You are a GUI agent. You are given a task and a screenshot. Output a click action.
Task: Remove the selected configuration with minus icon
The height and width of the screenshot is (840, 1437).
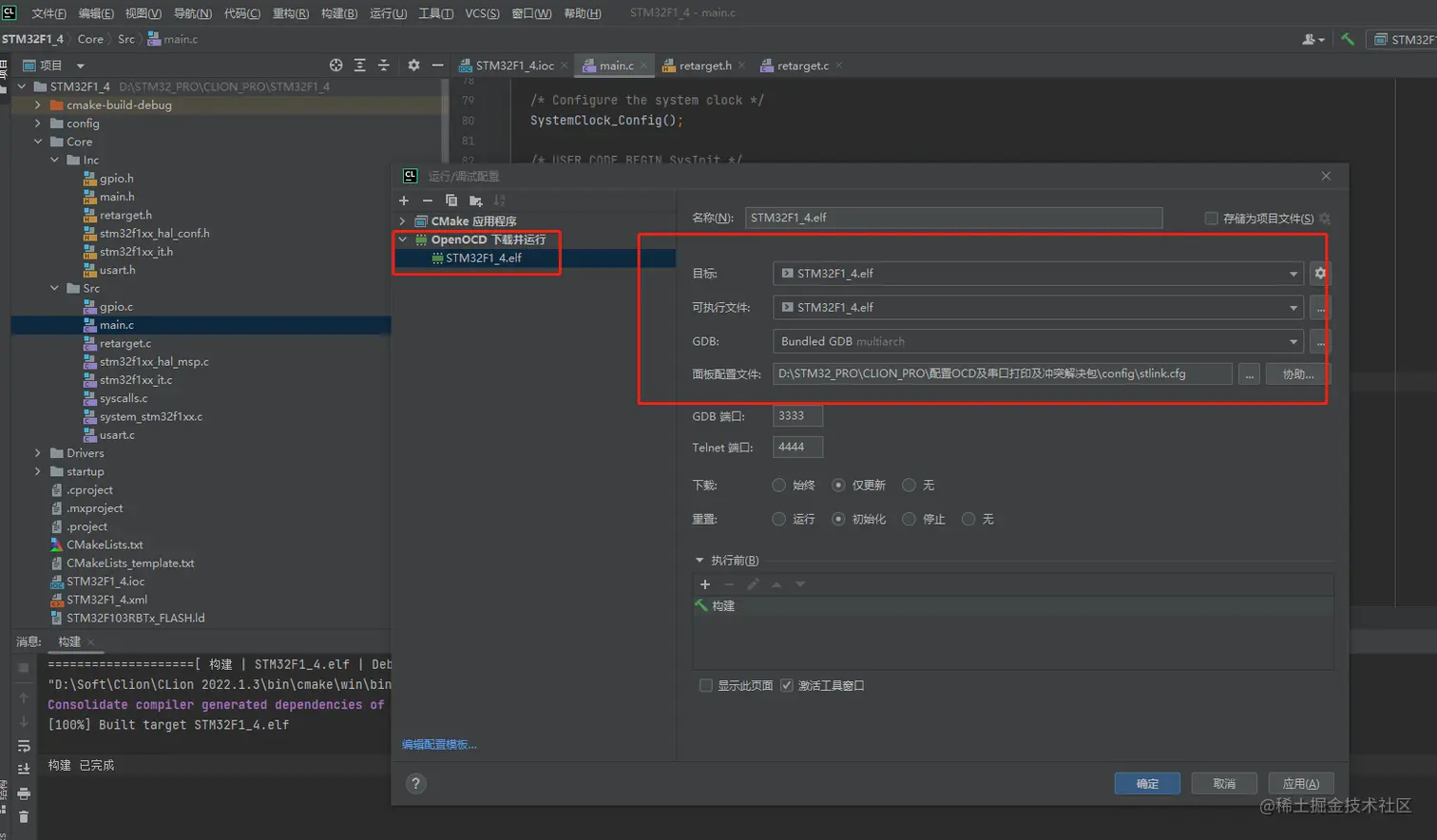pos(428,200)
